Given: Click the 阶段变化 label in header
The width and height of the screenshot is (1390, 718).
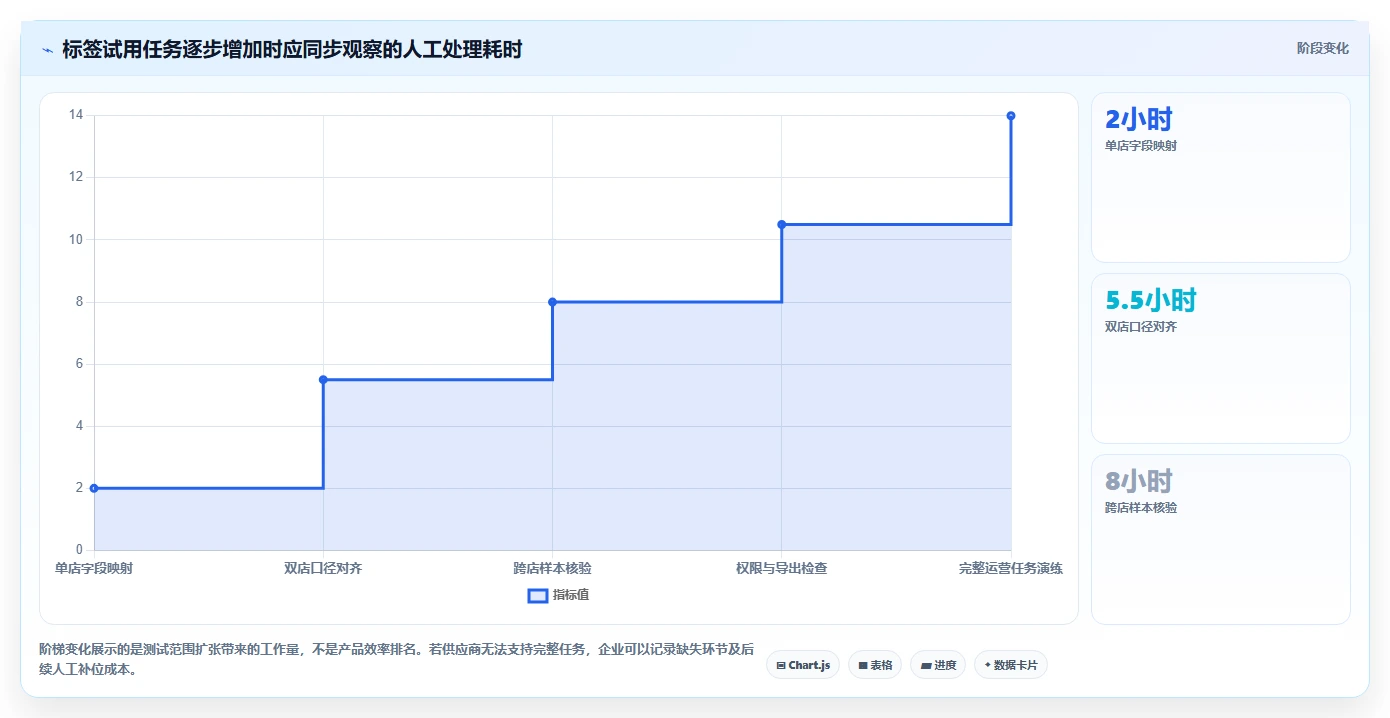Looking at the screenshot, I should 1323,48.
